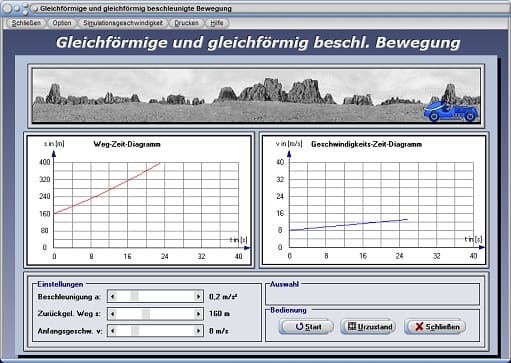Click the Auswahl group label
This screenshot has height=363, width=511.
(x=284, y=284)
